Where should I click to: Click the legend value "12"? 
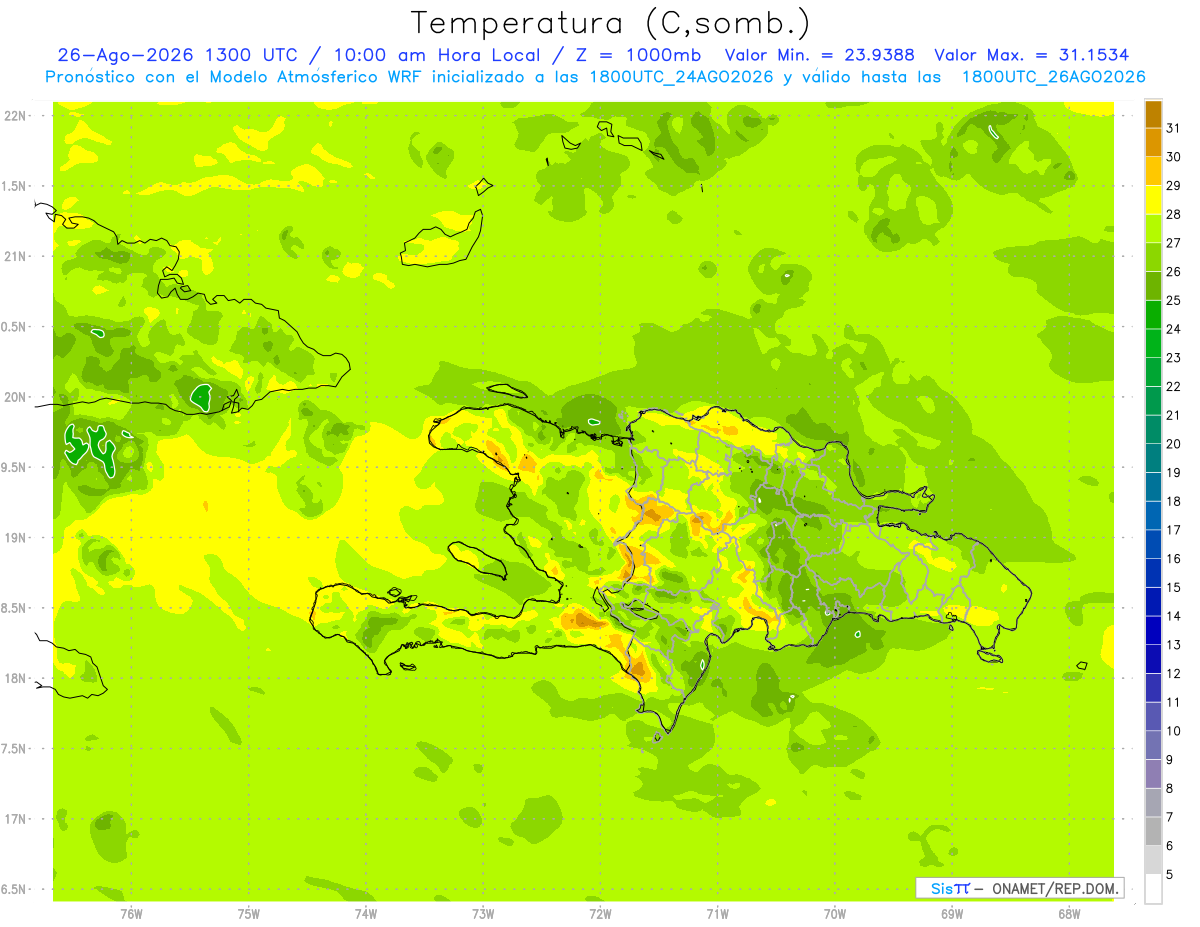pos(1174,674)
